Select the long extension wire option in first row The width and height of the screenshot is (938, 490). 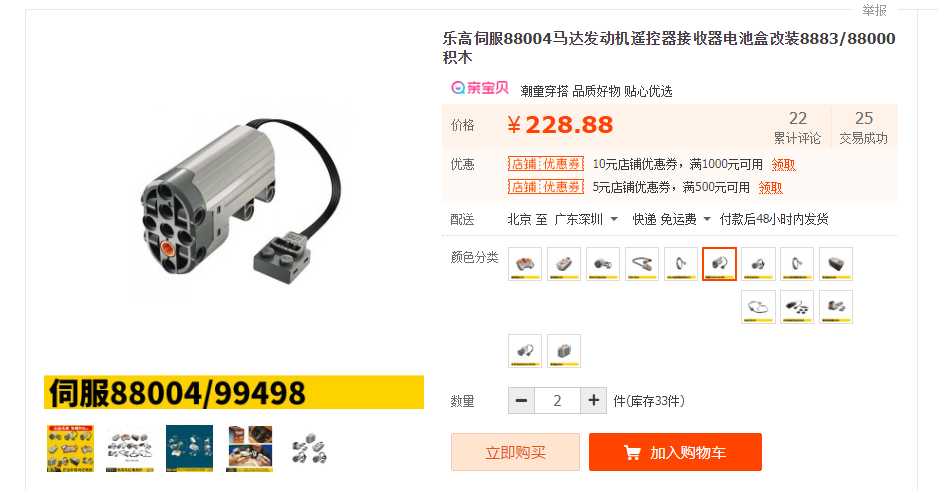[x=641, y=264]
